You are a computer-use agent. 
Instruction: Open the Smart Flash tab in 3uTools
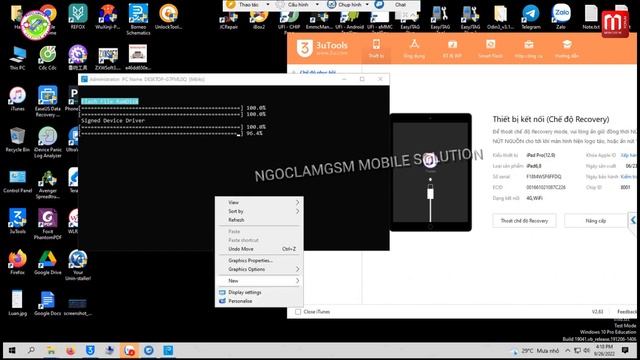point(490,49)
